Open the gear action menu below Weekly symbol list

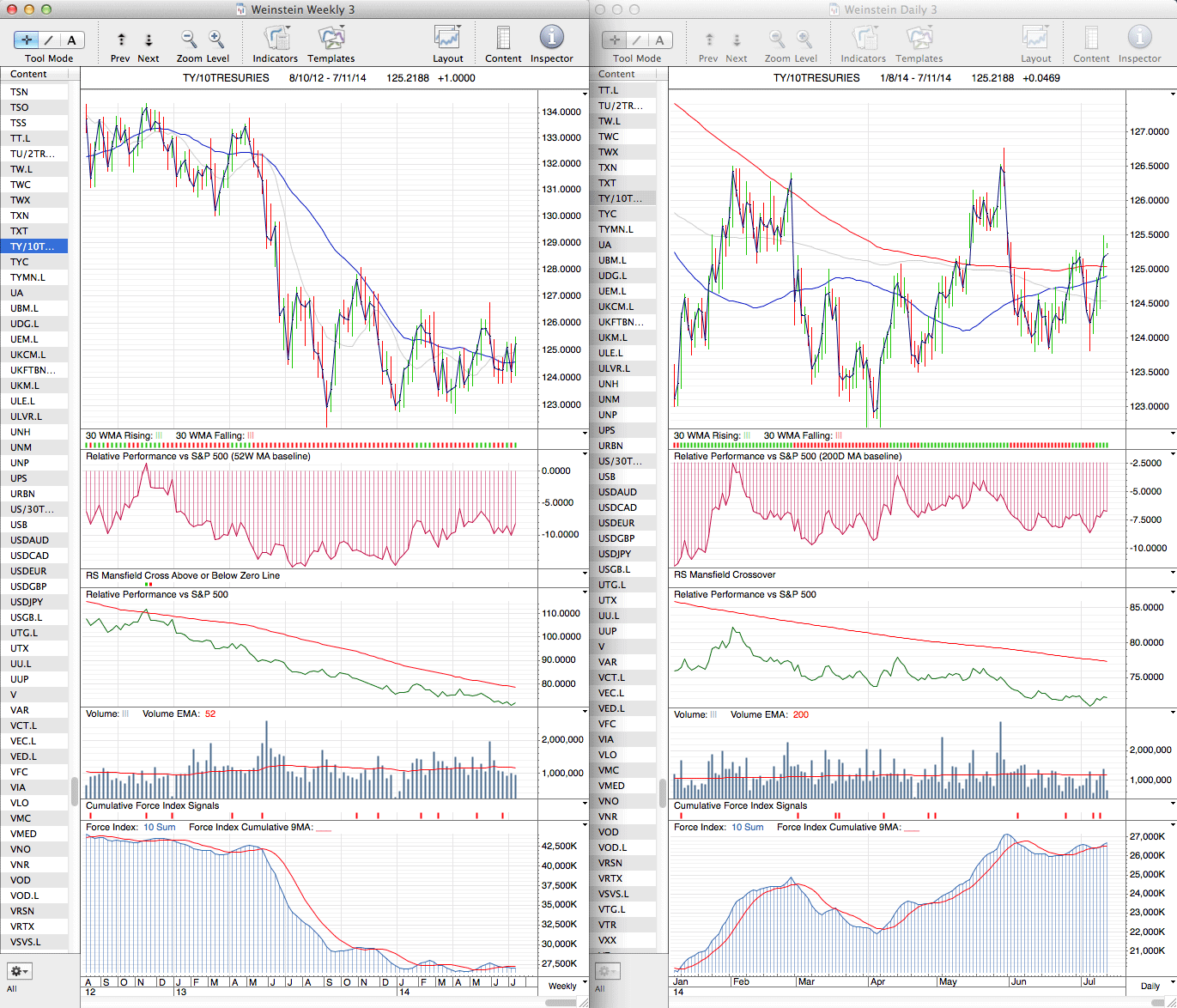pos(20,971)
